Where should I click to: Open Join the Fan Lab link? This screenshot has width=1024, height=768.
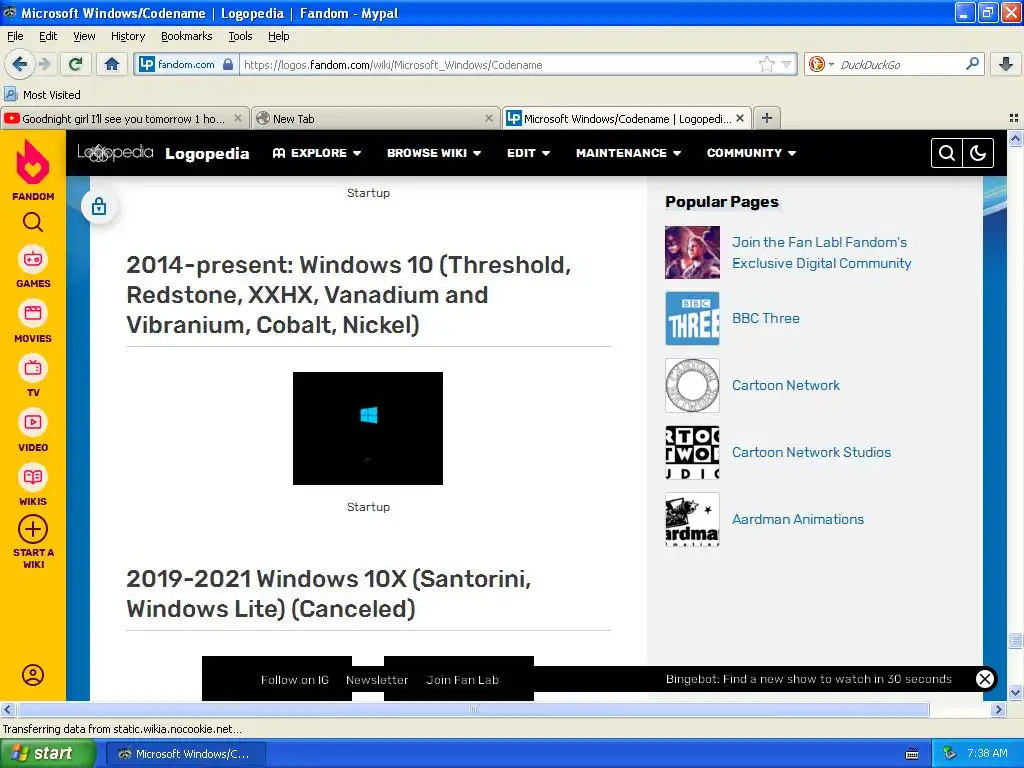point(822,253)
